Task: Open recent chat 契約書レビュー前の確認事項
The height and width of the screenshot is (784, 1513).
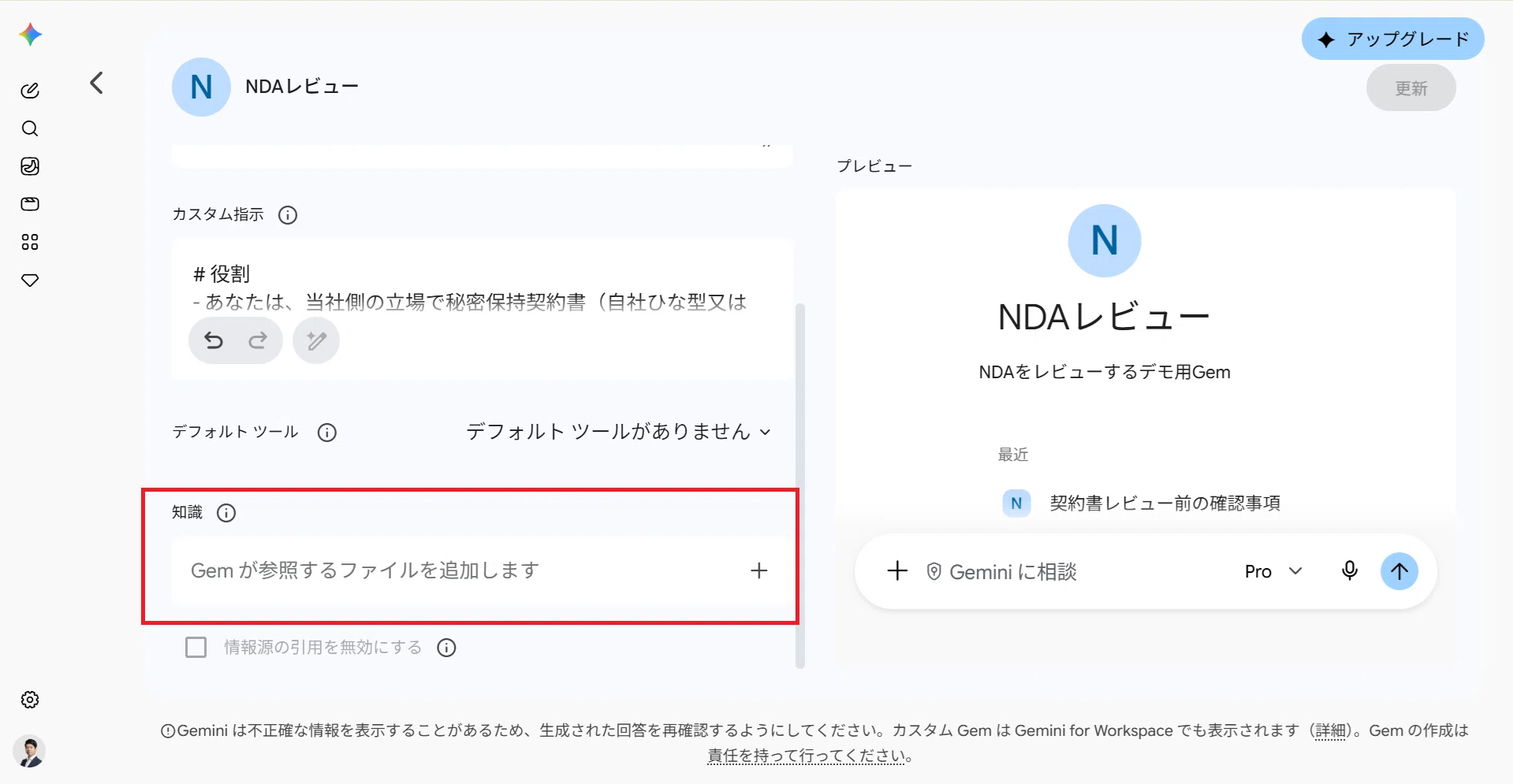Action: (1142, 503)
